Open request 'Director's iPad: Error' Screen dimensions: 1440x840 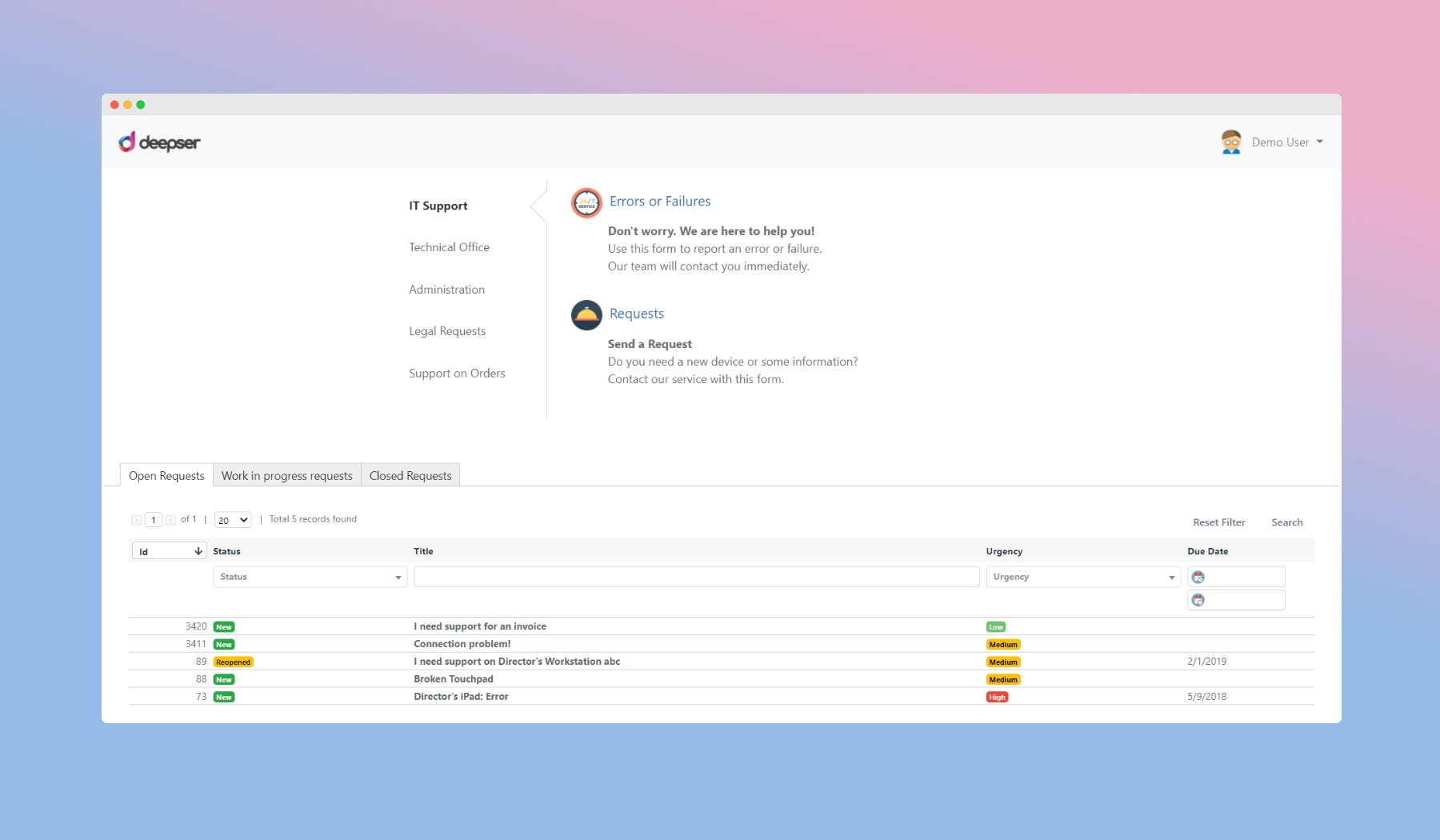click(461, 697)
